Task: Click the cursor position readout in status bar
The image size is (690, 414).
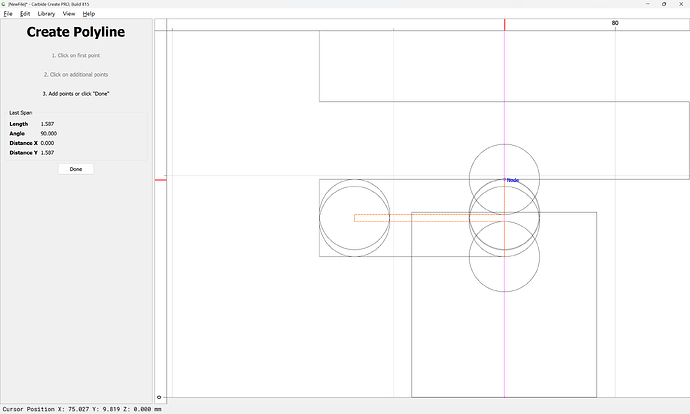Action: point(82,409)
